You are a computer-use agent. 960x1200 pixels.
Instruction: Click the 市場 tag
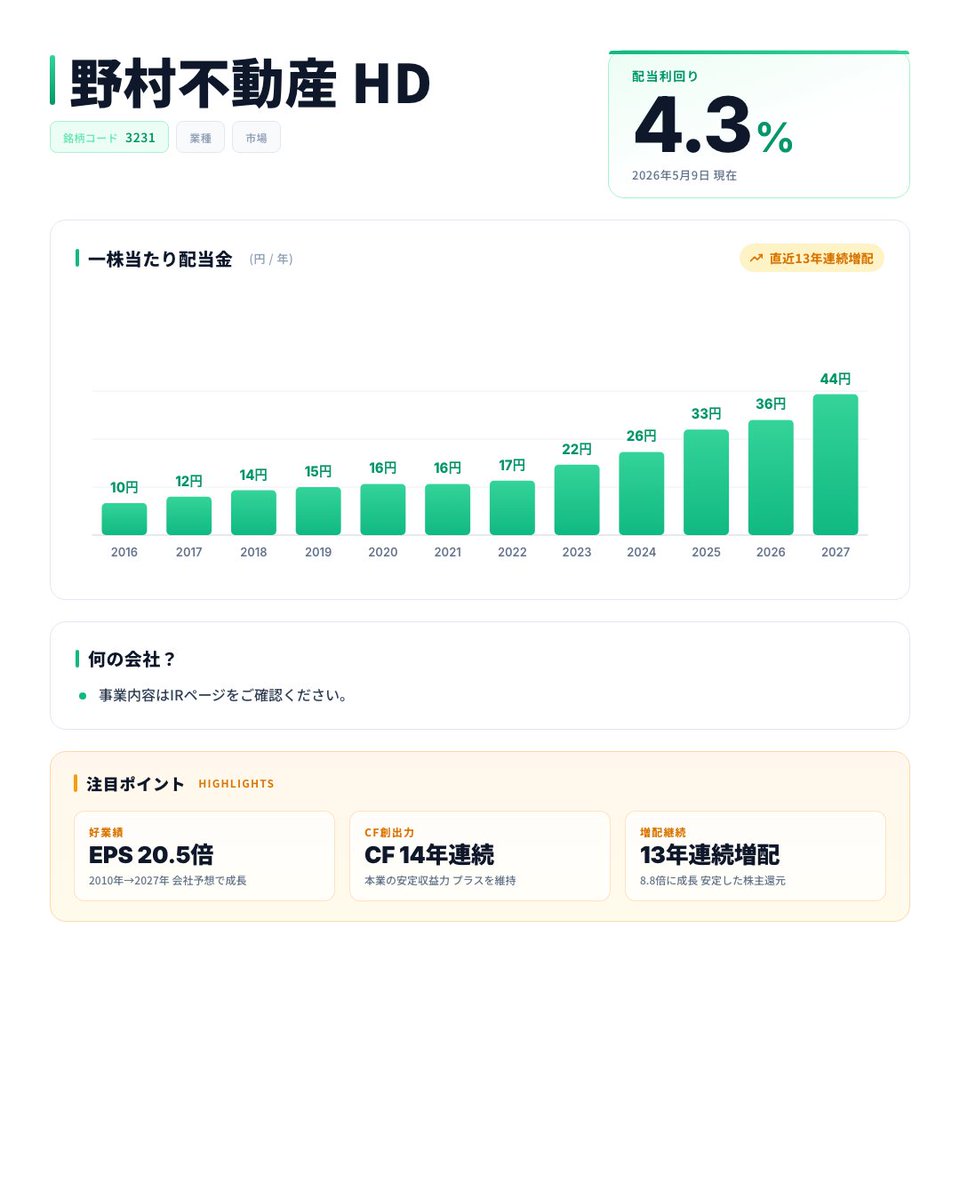(x=256, y=137)
